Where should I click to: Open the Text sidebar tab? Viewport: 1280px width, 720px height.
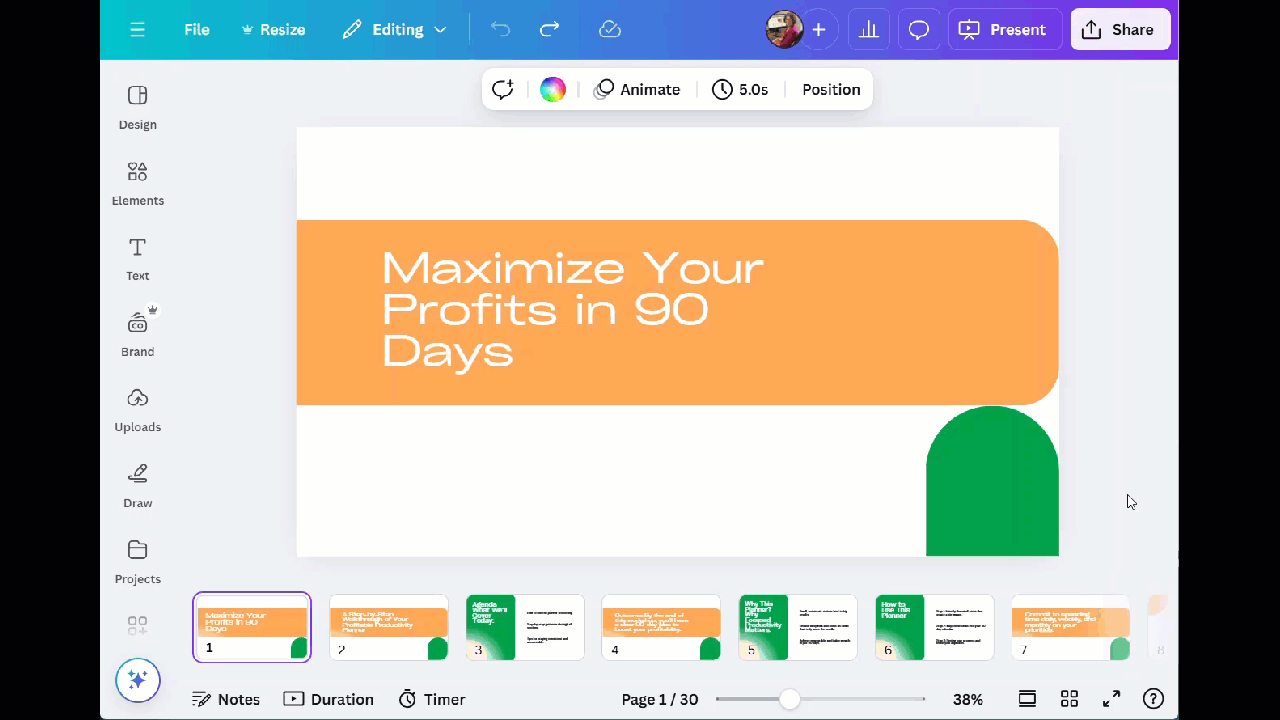(x=138, y=259)
